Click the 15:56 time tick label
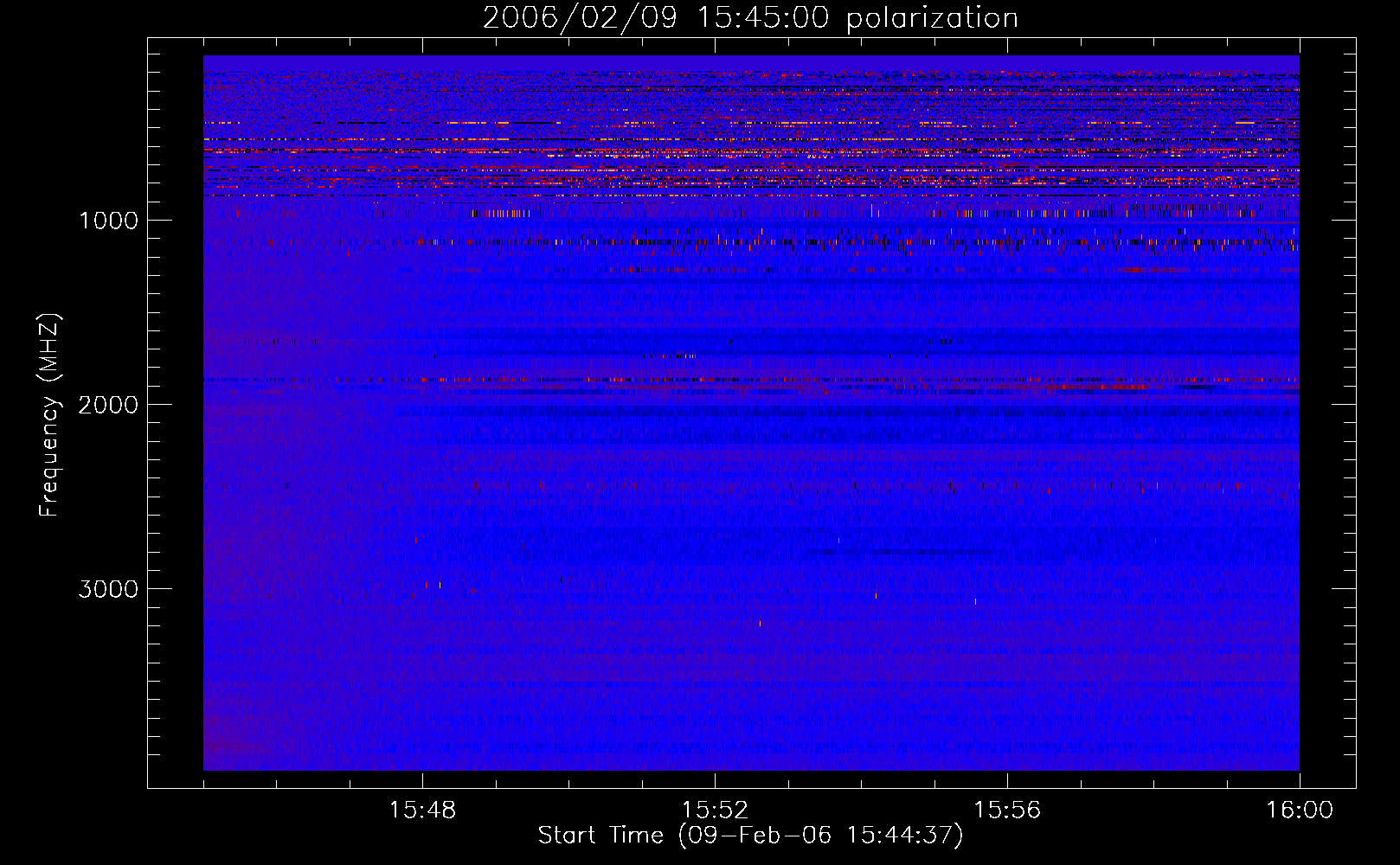The image size is (1400, 865). [1007, 810]
